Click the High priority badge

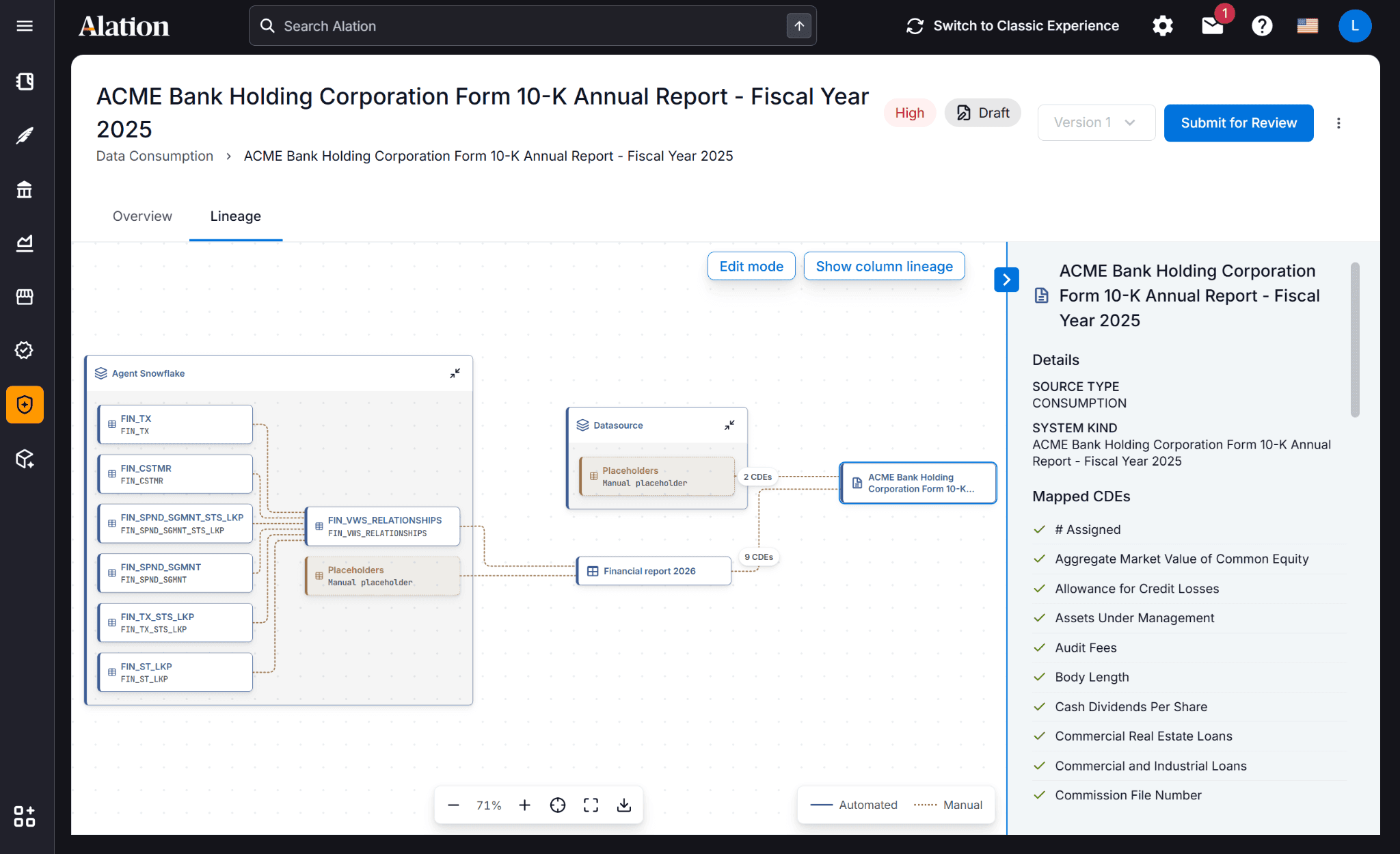coord(910,113)
